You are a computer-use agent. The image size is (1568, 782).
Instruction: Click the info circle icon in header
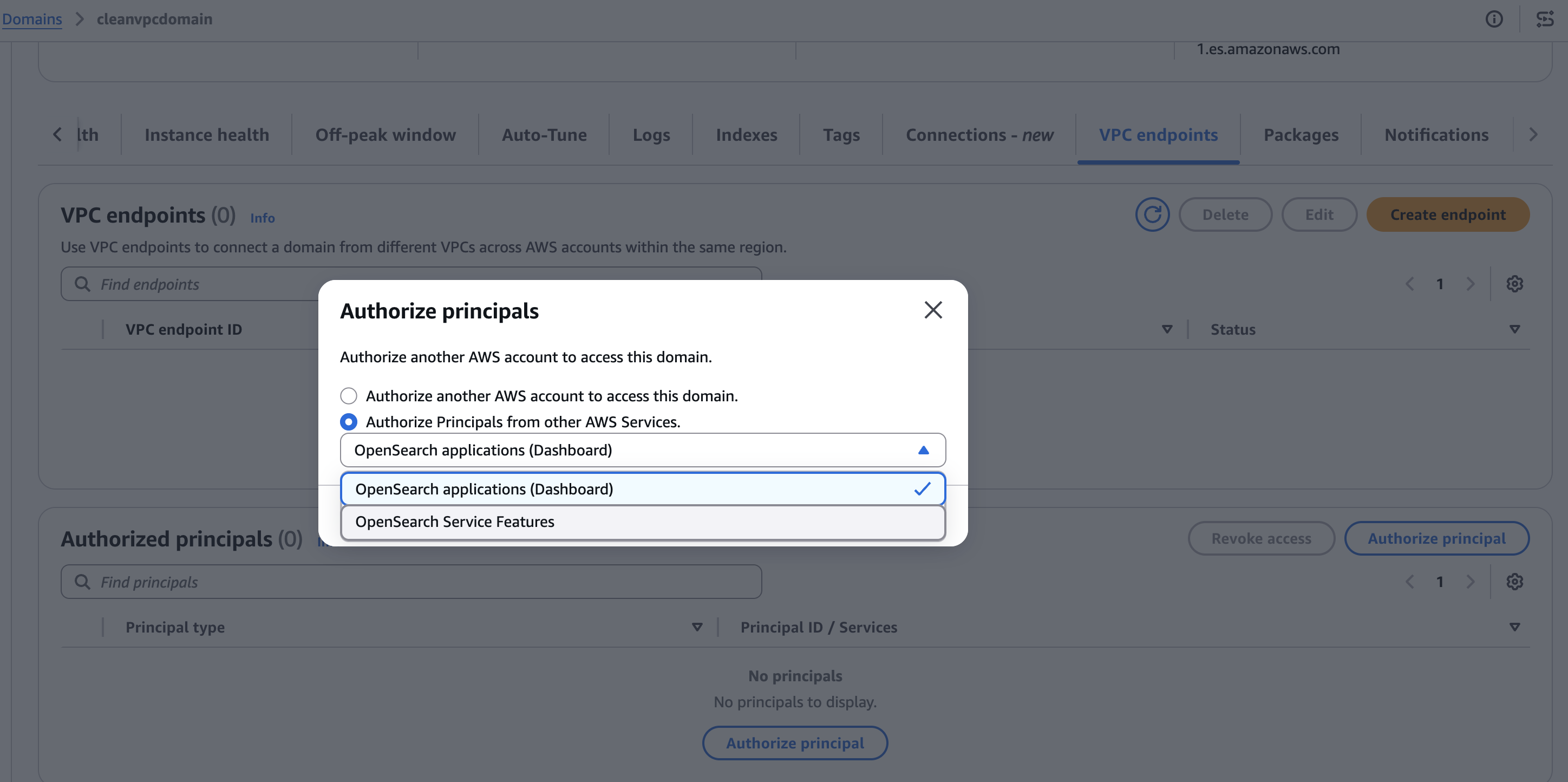tap(1494, 19)
